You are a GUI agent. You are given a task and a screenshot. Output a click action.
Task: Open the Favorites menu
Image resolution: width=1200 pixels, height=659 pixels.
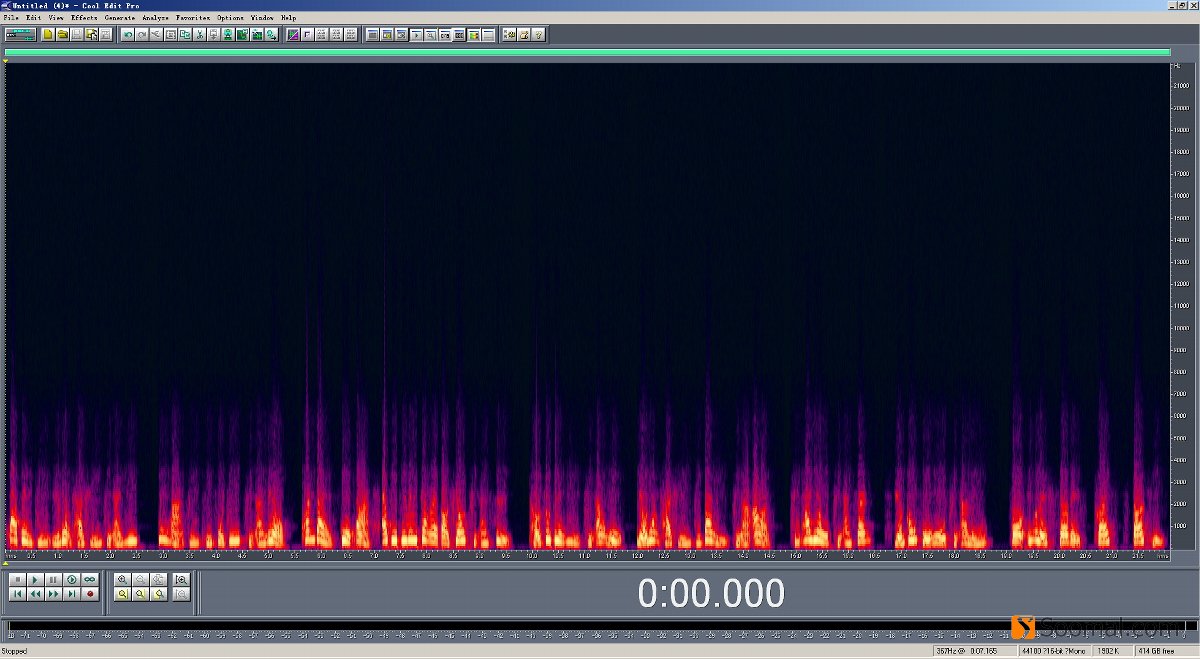[x=193, y=18]
